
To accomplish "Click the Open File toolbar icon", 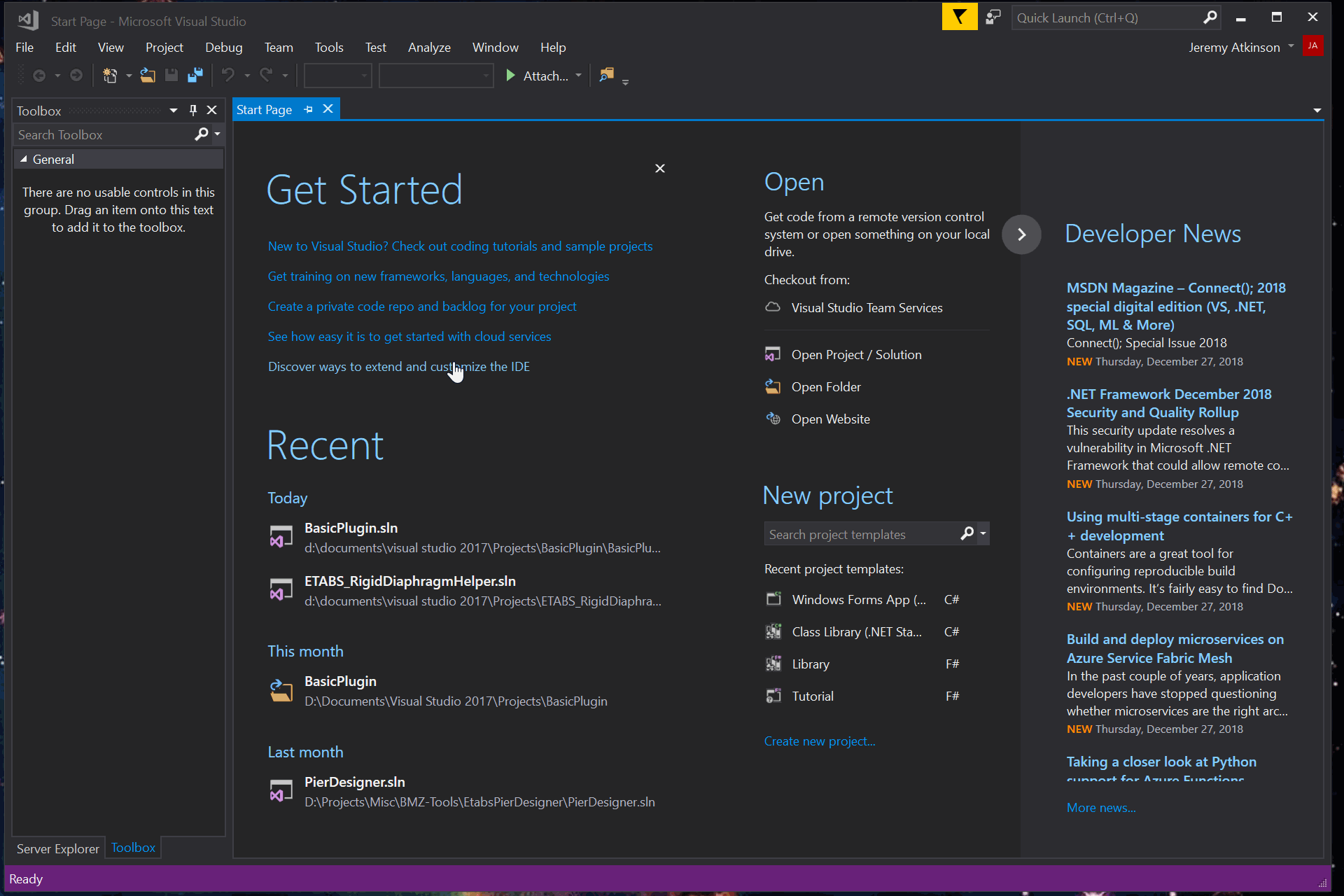I will coord(148,76).
